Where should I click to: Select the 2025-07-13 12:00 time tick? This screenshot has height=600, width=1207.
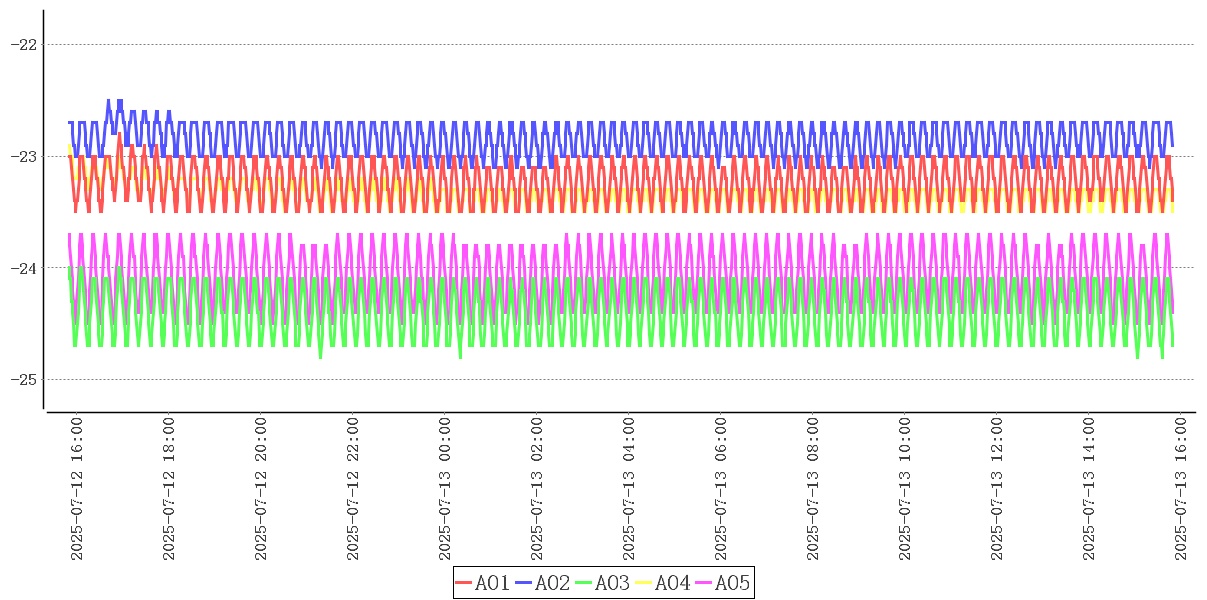997,489
